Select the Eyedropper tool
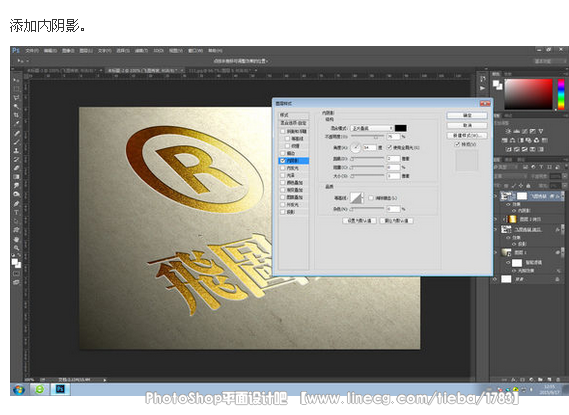The height and width of the screenshot is (415, 569). click(x=16, y=124)
